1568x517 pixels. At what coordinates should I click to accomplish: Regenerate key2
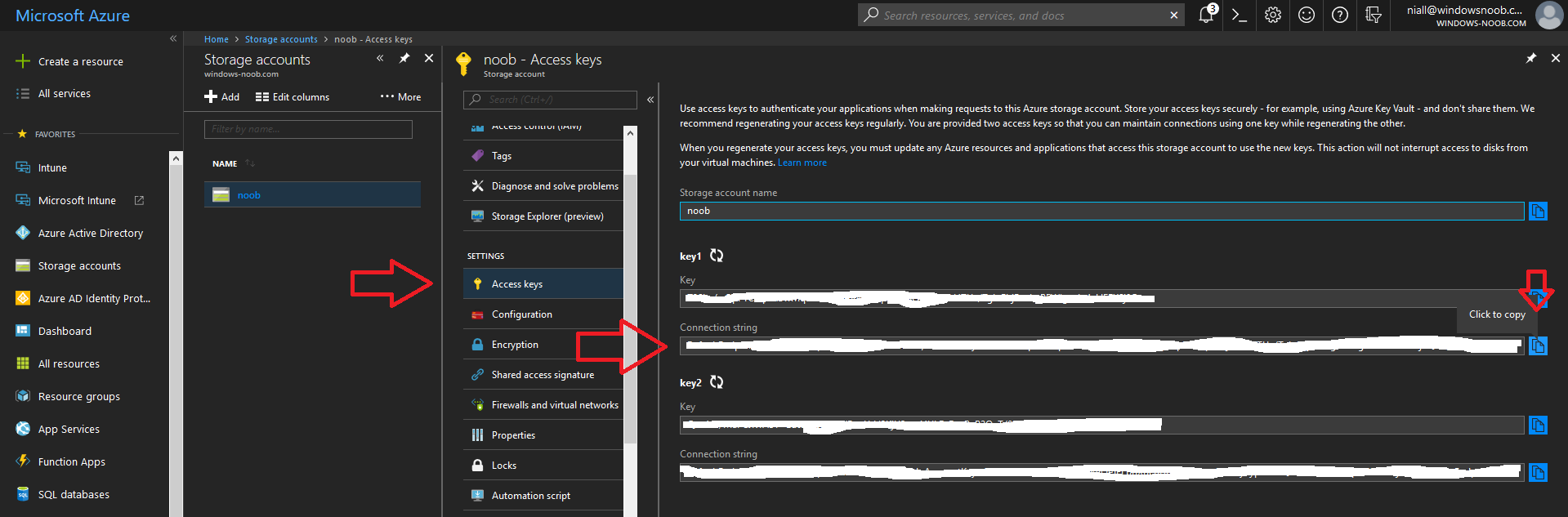717,382
